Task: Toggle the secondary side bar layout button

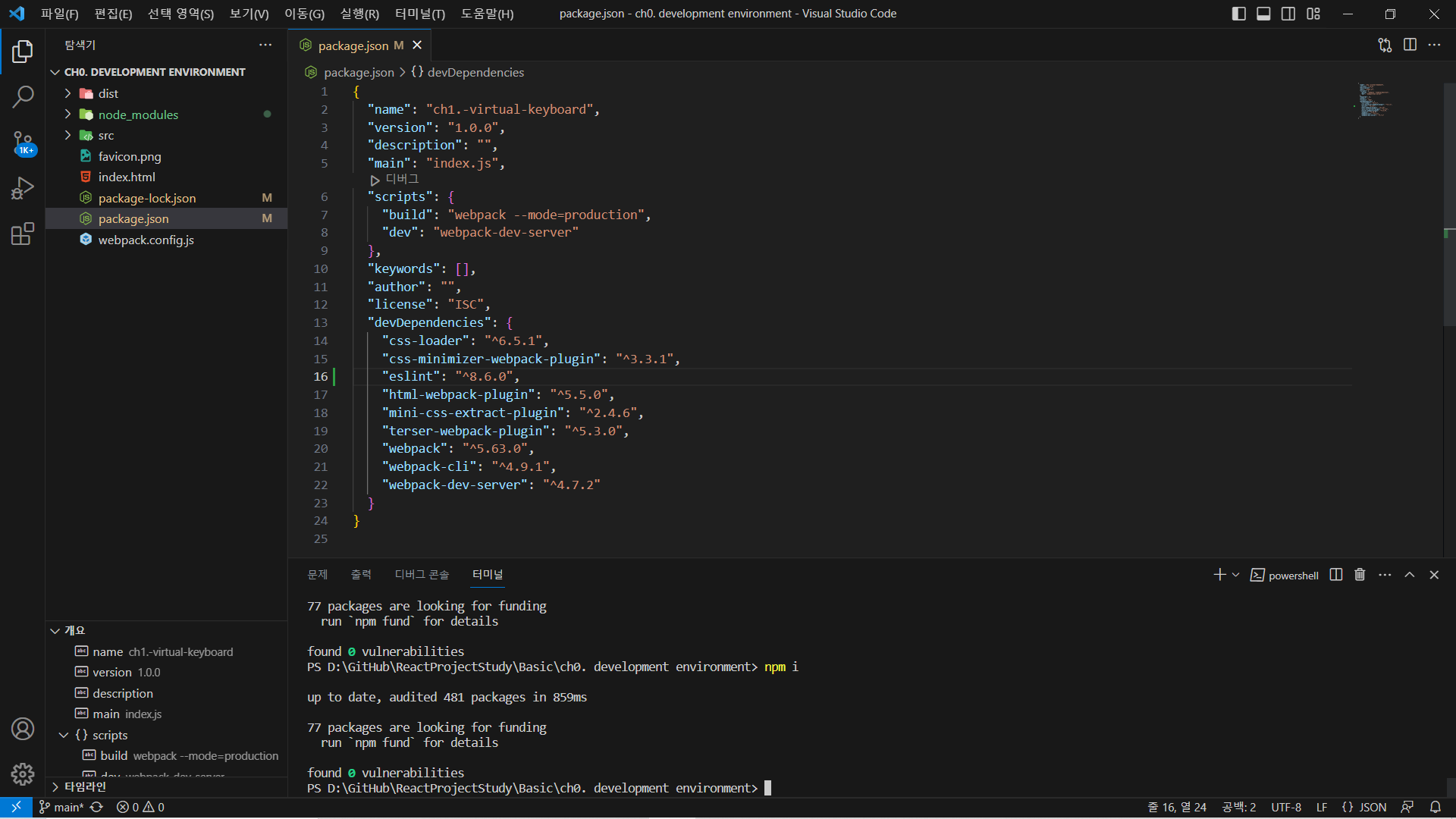Action: point(1288,14)
